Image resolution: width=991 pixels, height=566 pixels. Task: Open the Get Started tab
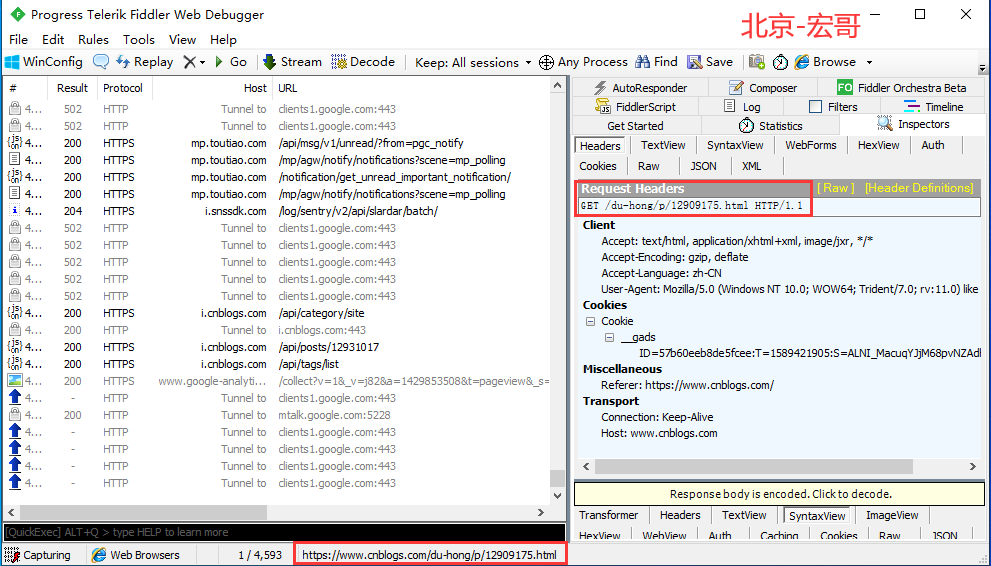(636, 126)
